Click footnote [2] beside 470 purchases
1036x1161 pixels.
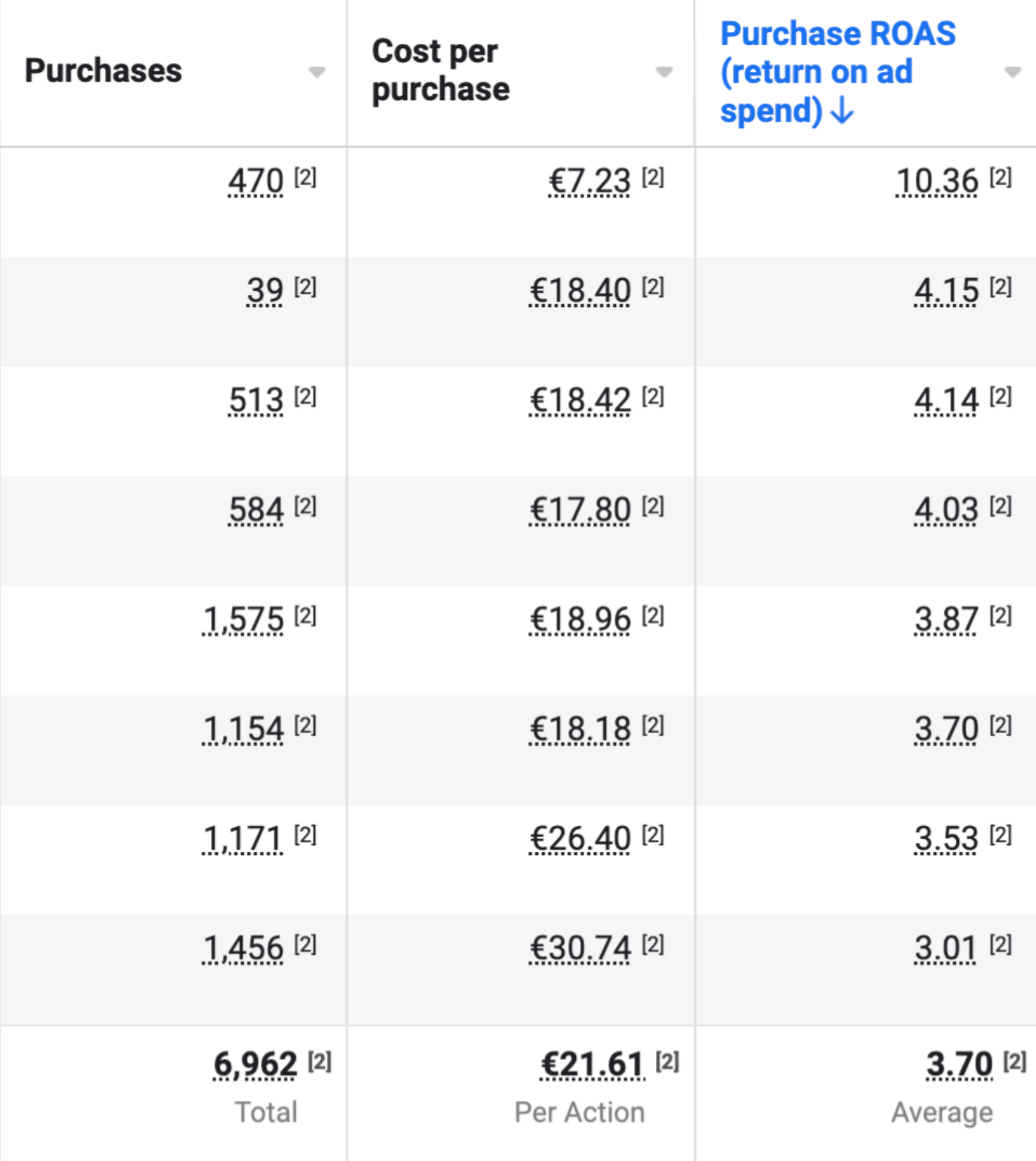click(x=305, y=177)
